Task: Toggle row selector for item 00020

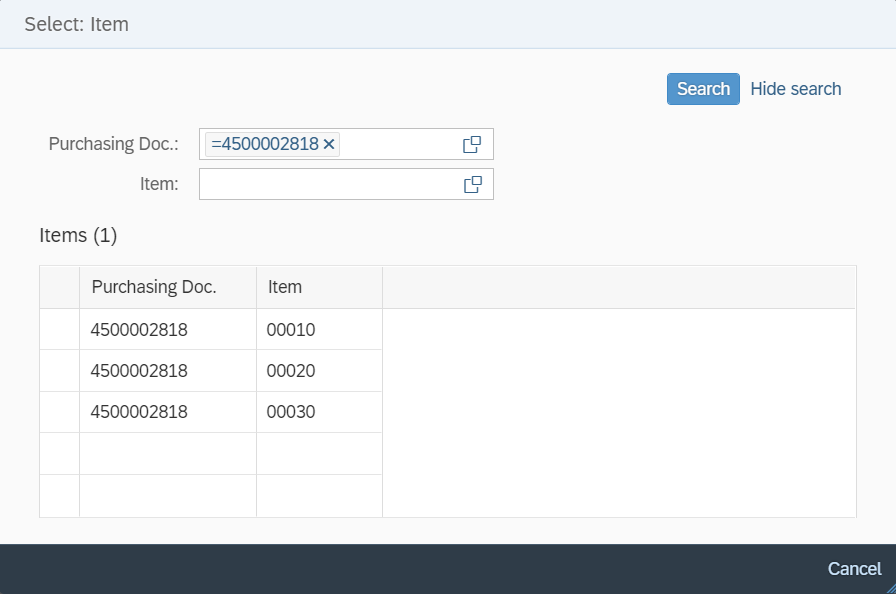Action: point(59,371)
